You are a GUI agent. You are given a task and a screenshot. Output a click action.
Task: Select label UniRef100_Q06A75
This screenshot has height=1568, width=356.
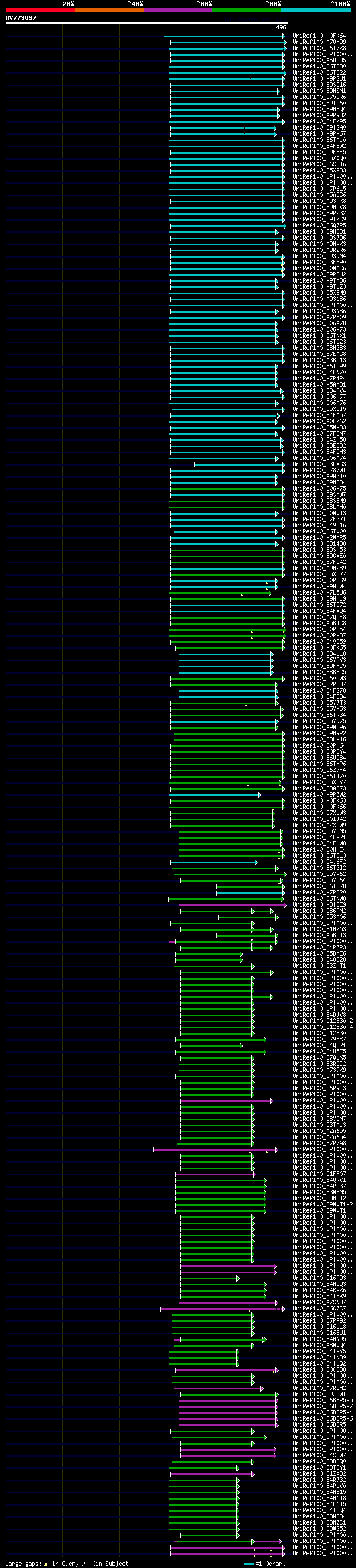click(319, 488)
